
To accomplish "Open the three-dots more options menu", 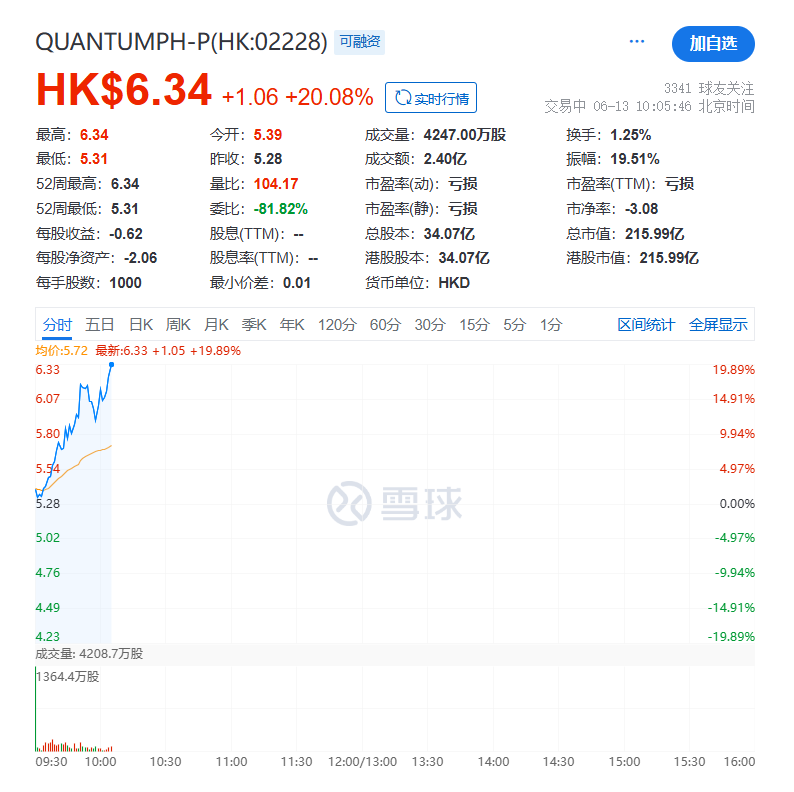I will click(637, 42).
